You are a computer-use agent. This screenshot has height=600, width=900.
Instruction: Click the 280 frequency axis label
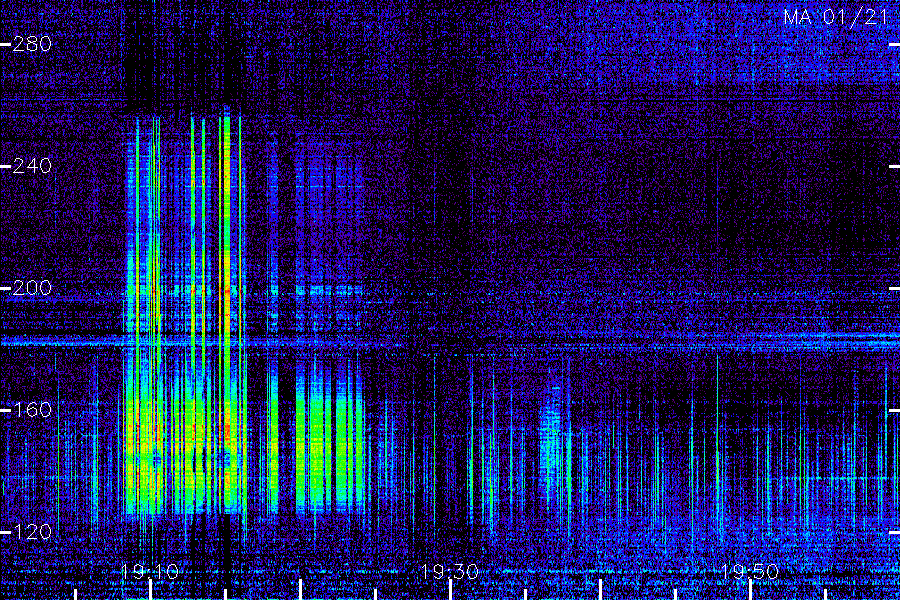32,44
